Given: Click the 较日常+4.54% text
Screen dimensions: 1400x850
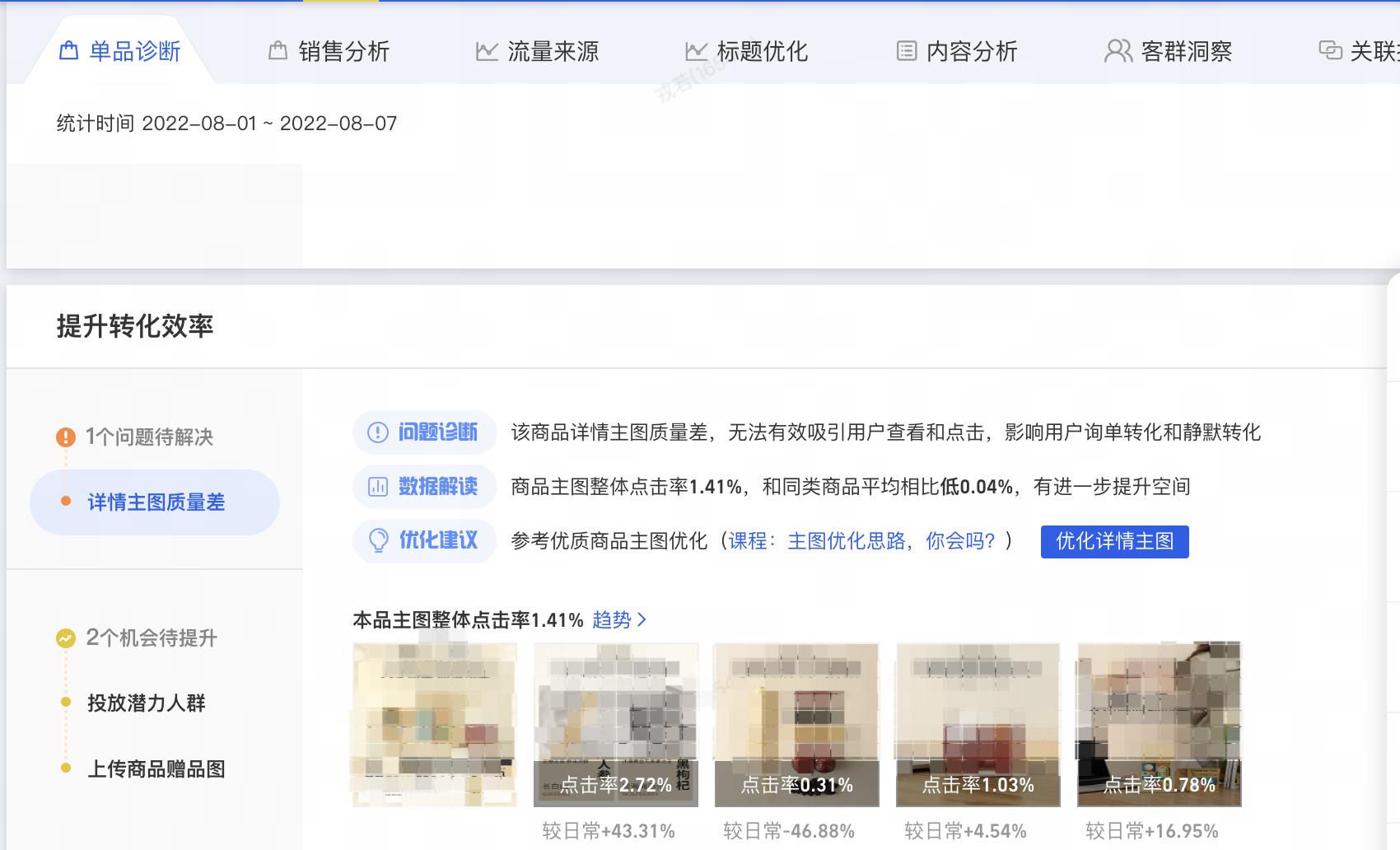Looking at the screenshot, I should click(x=965, y=831).
